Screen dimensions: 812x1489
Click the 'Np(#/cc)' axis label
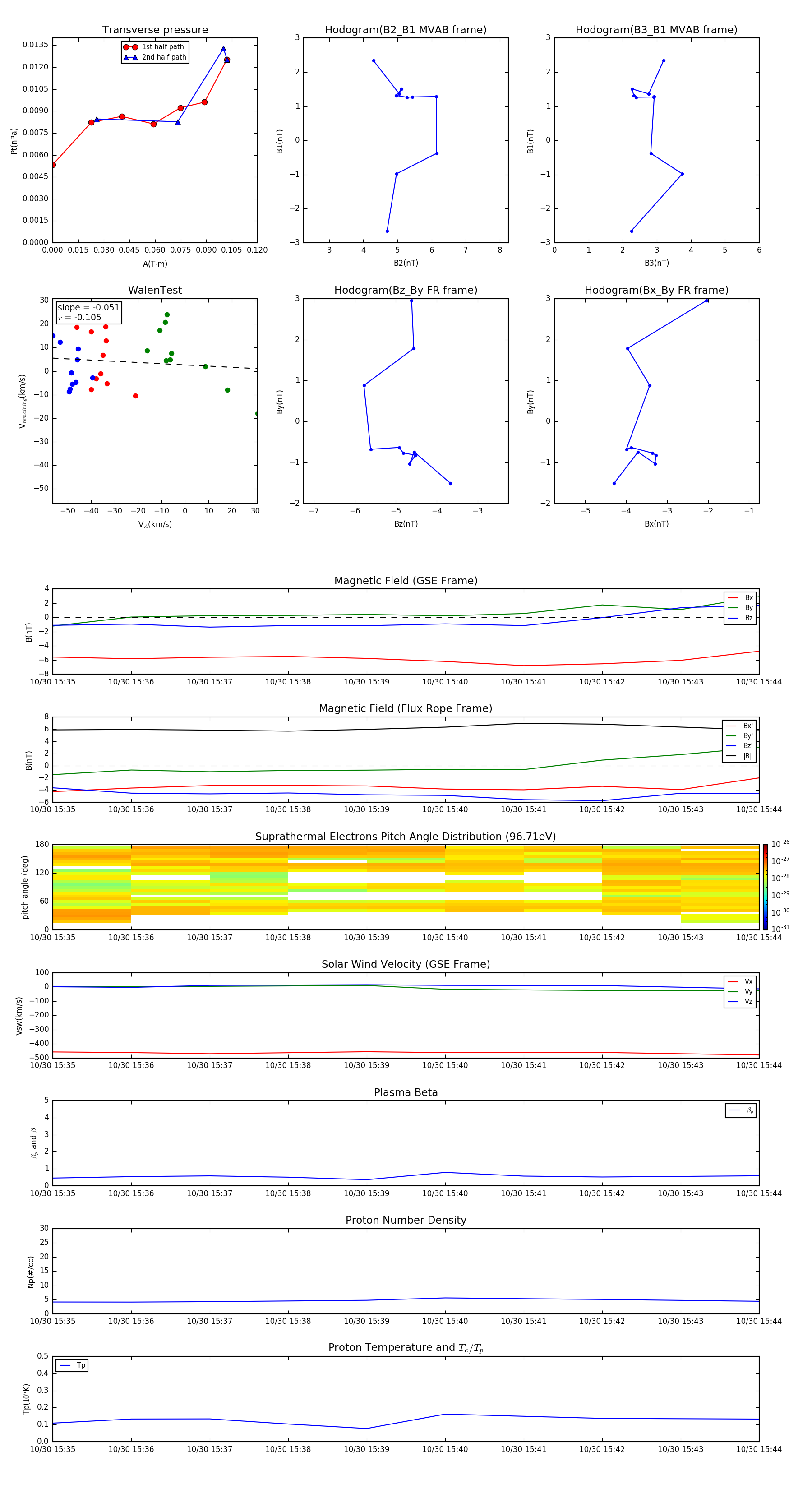coord(31,1272)
